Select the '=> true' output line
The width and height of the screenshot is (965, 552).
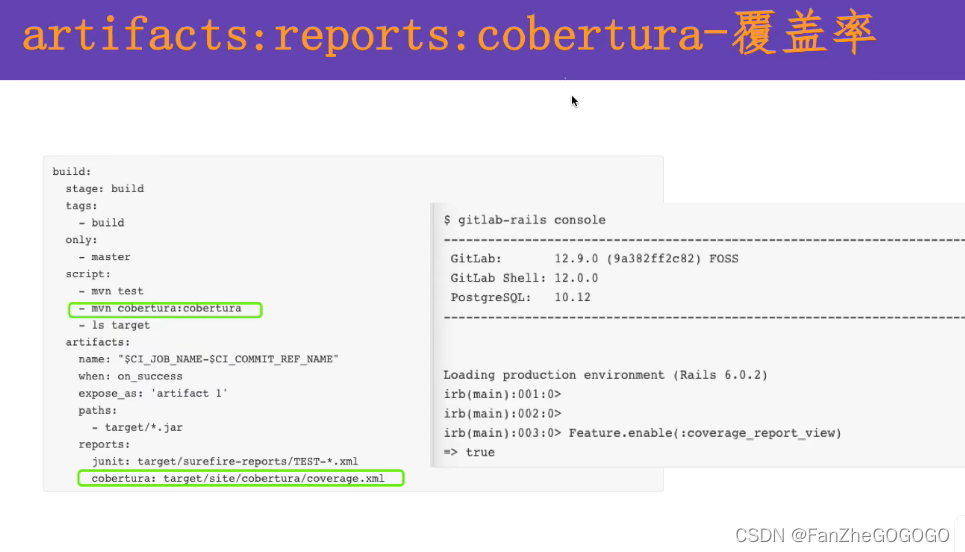click(x=469, y=453)
